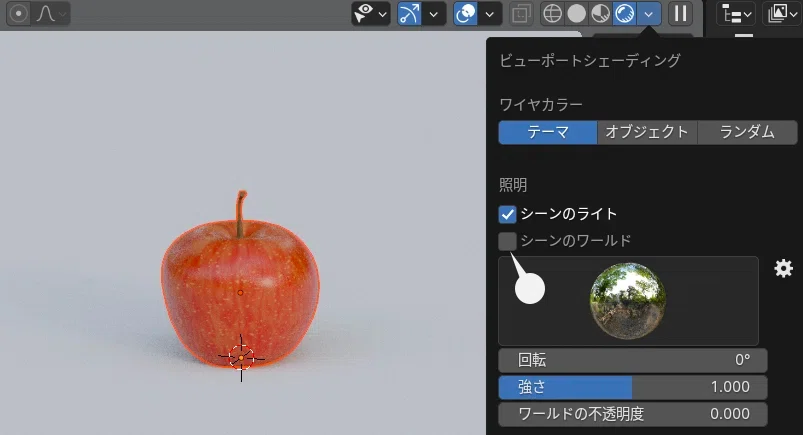
Task: Expand gizmo options dropdown arrow
Action: pos(434,14)
